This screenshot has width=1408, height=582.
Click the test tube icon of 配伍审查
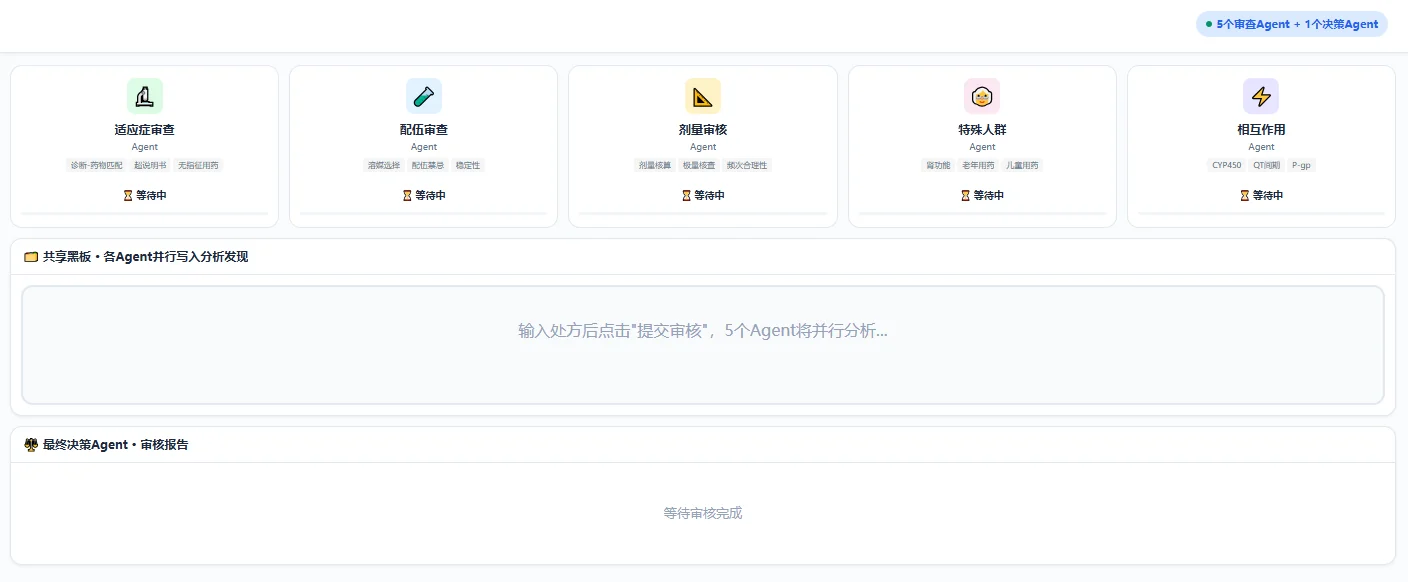[x=424, y=96]
